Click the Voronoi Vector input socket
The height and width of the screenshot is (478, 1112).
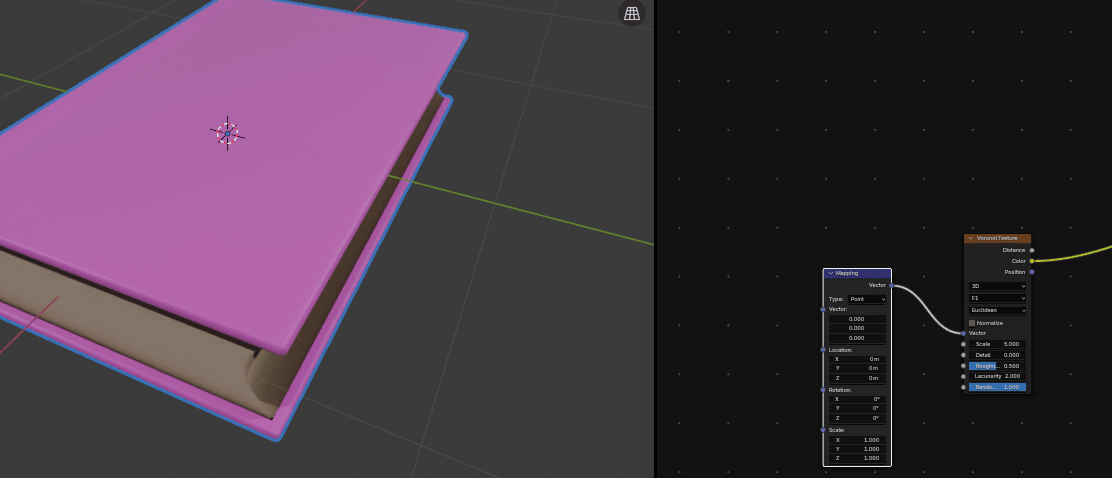[x=964, y=333]
